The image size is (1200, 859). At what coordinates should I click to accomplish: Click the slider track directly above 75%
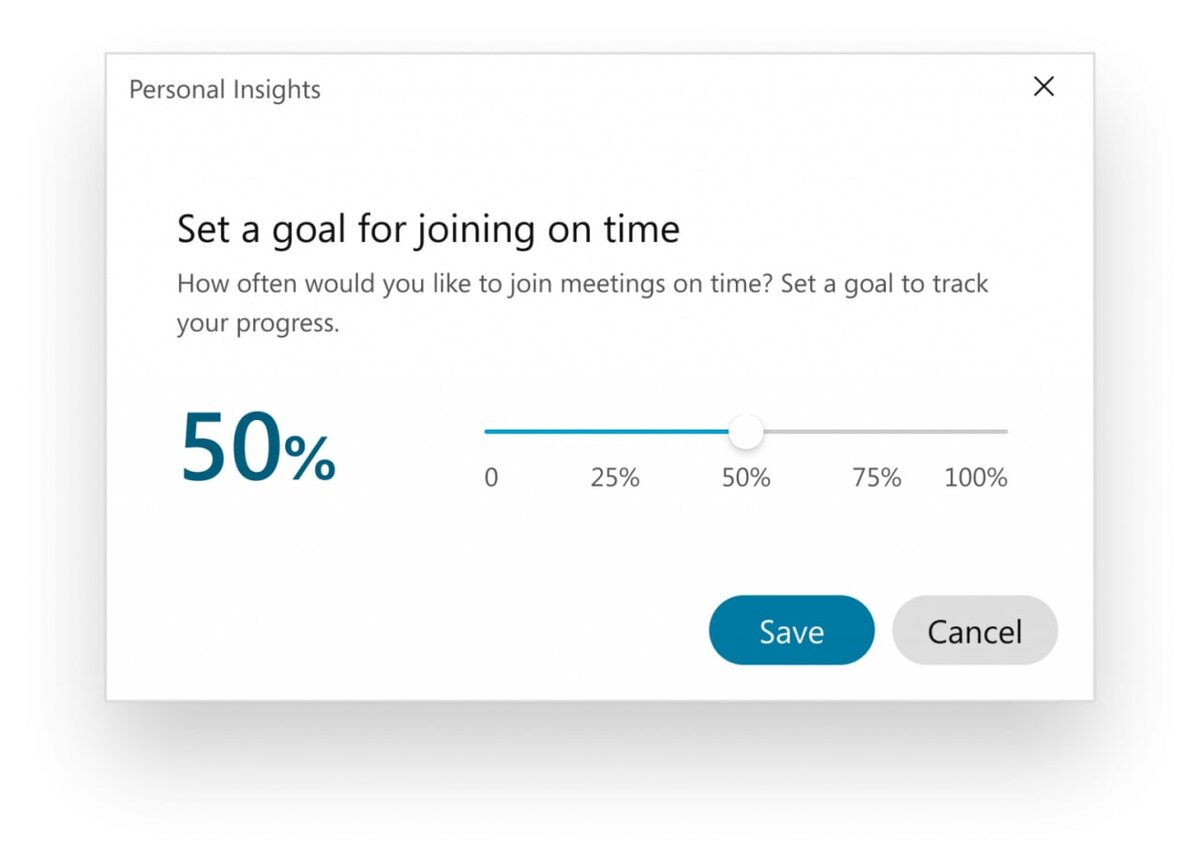point(877,432)
